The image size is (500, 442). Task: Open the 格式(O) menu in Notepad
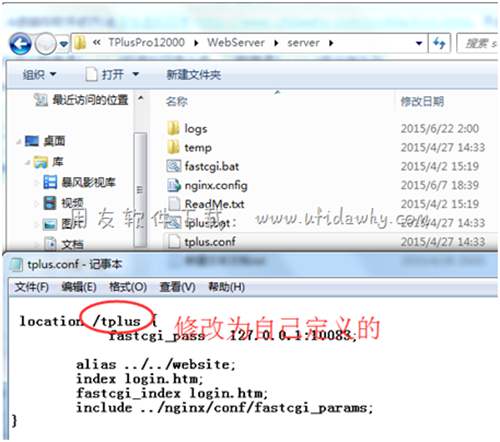[x=128, y=287]
